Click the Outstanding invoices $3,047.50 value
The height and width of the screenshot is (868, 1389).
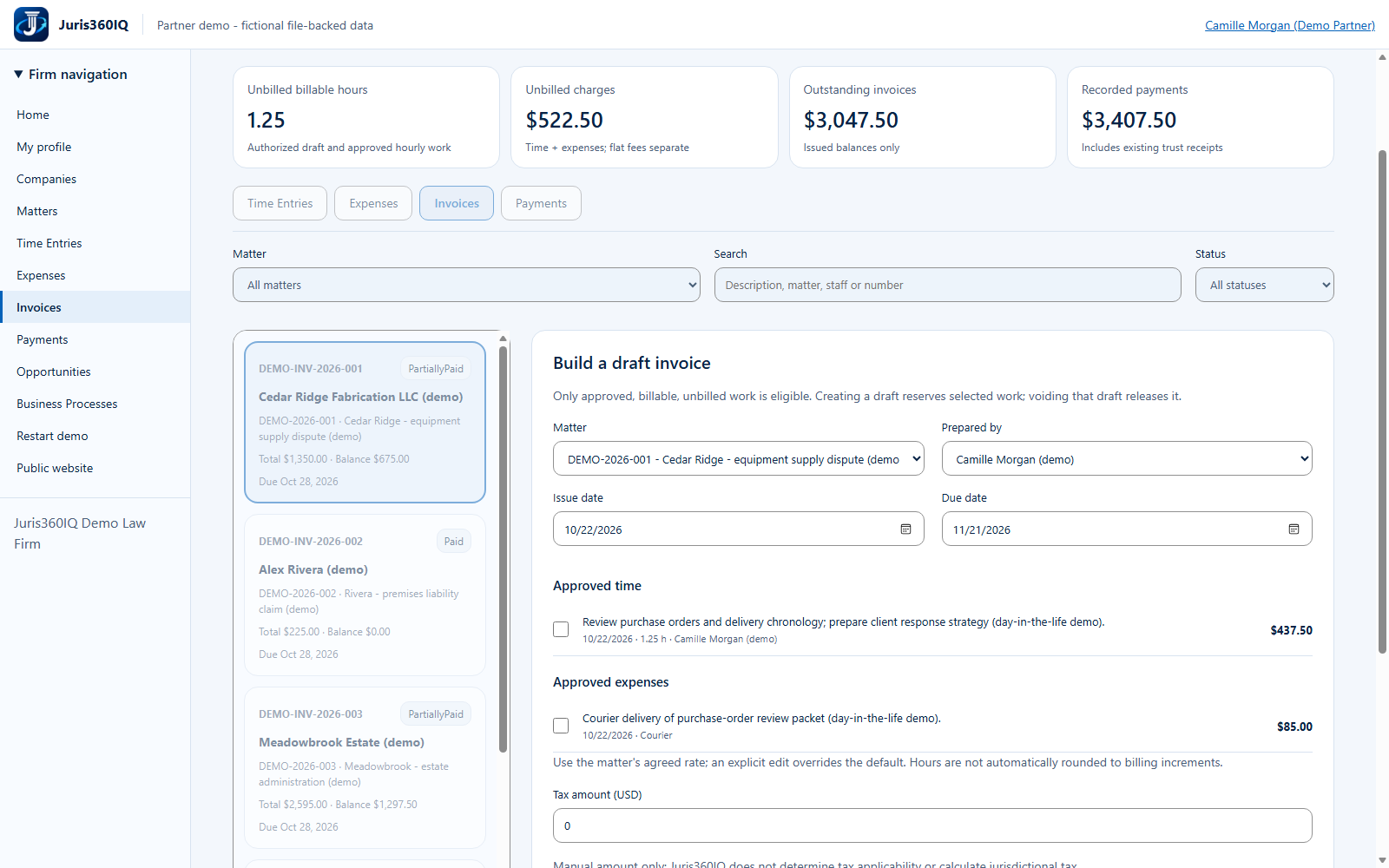851,120
